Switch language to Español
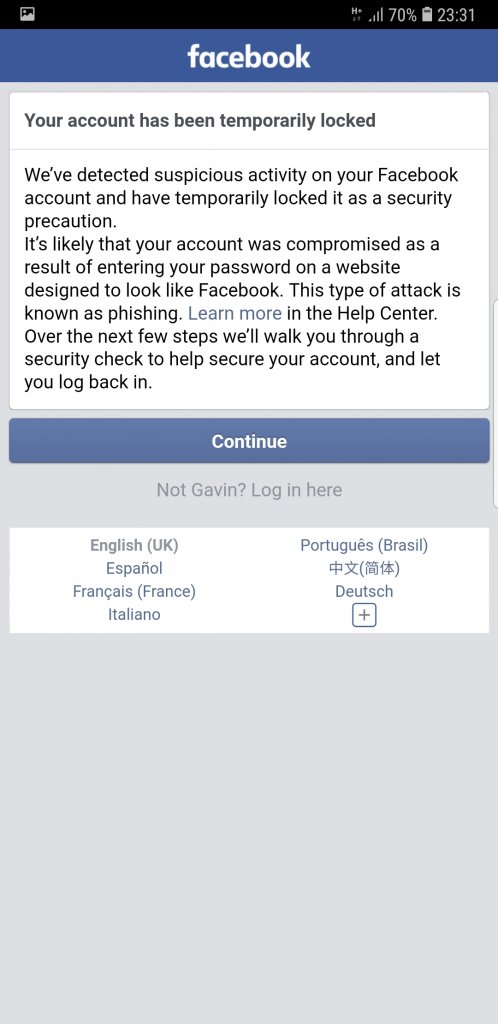This screenshot has width=498, height=1024. tap(134, 568)
